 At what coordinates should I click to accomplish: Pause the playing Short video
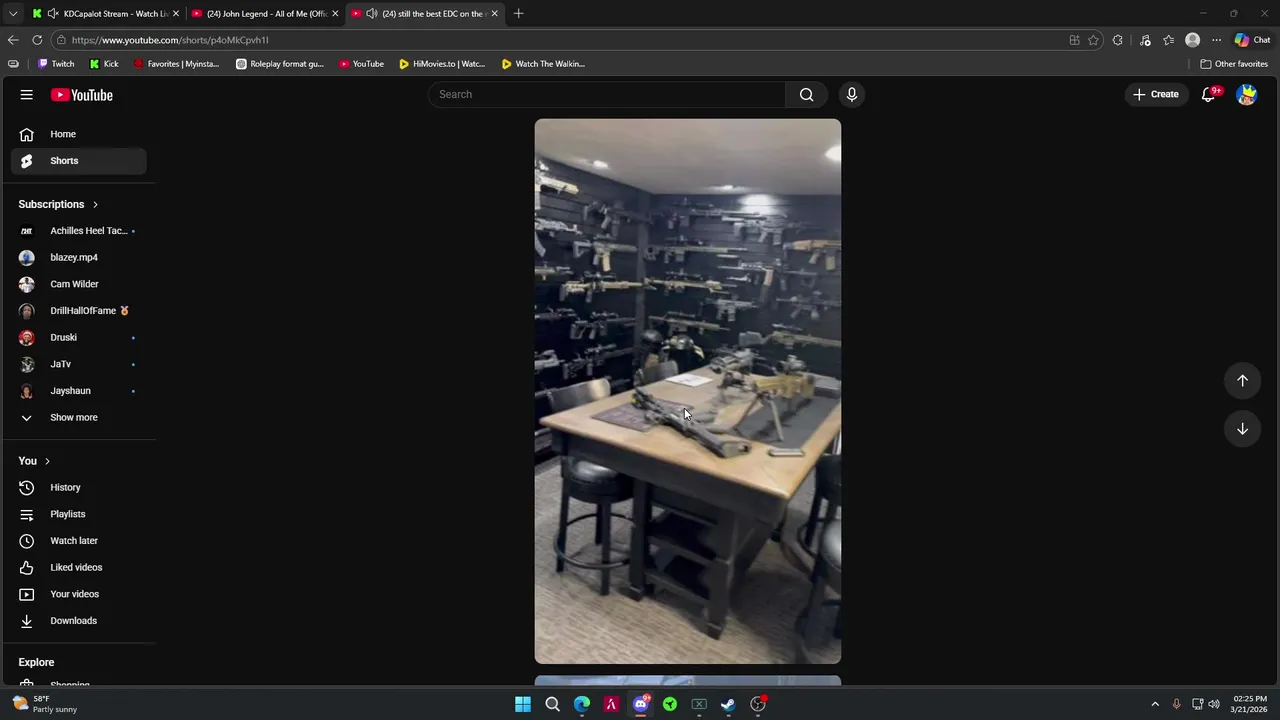pyautogui.click(x=688, y=391)
